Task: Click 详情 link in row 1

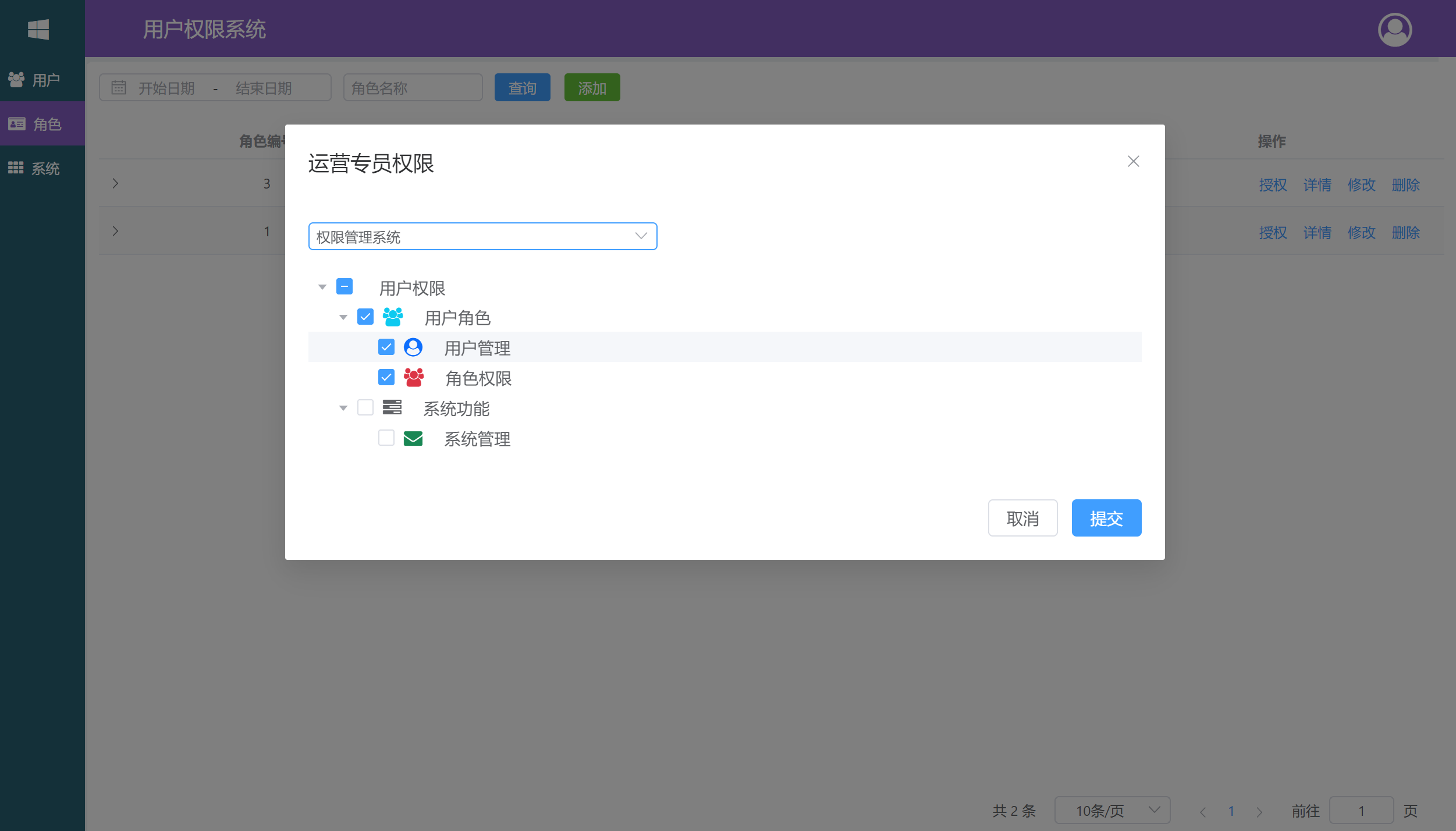Action: pos(1317,233)
